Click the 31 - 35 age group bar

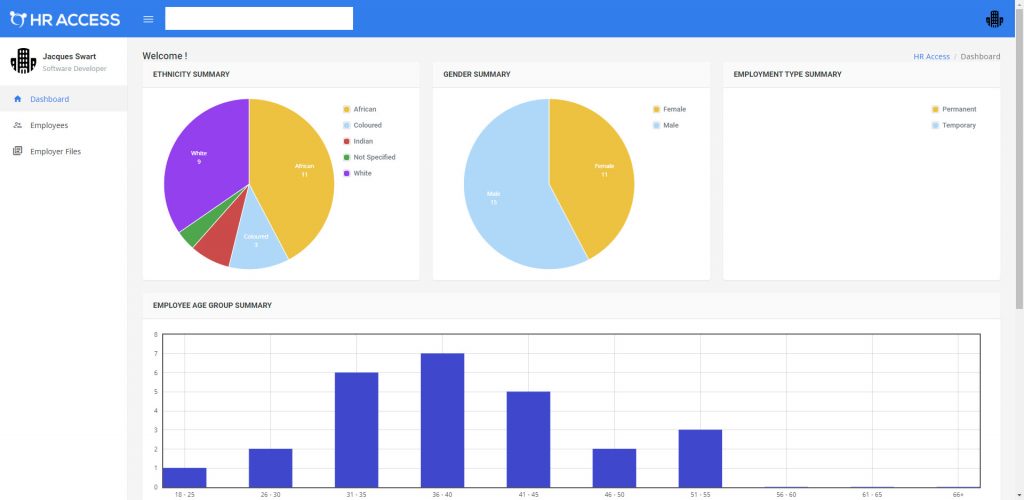click(357, 430)
